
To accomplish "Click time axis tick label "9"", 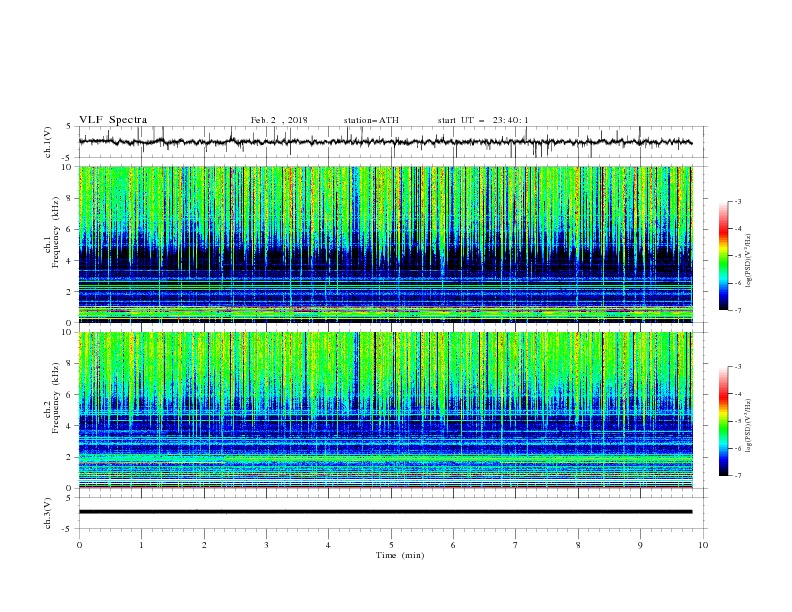I will click(x=640, y=545).
